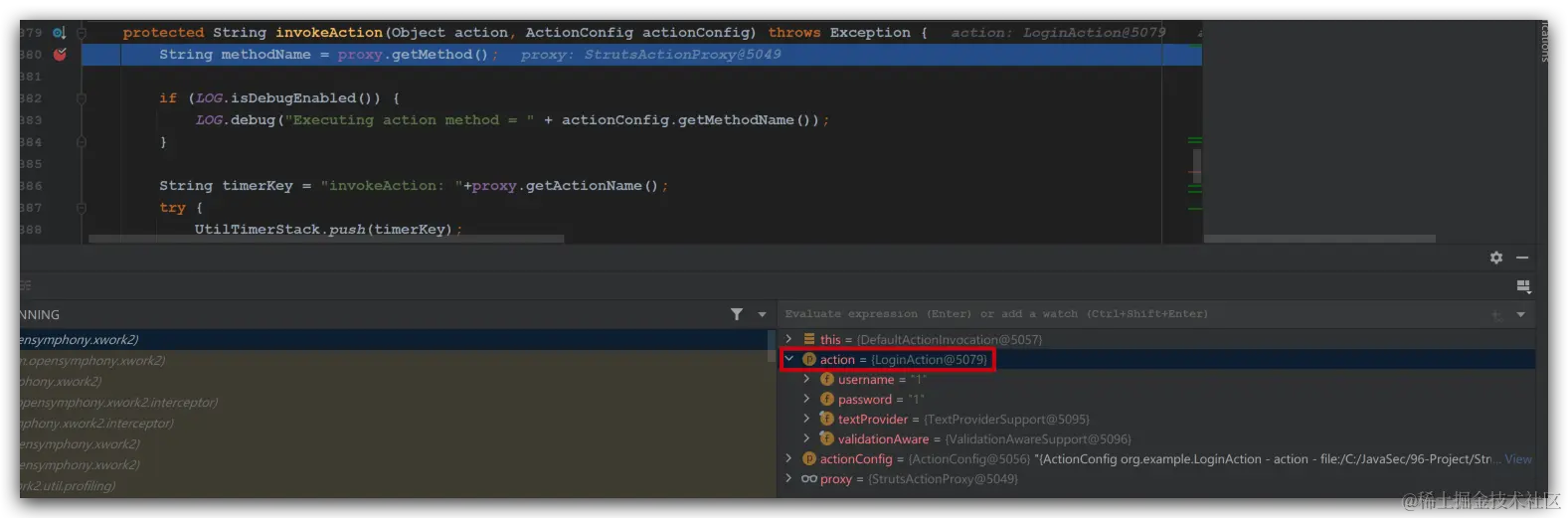This screenshot has height=518, width=1568.
Task: Click the editor horizontal scrollbar
Action: (326, 239)
